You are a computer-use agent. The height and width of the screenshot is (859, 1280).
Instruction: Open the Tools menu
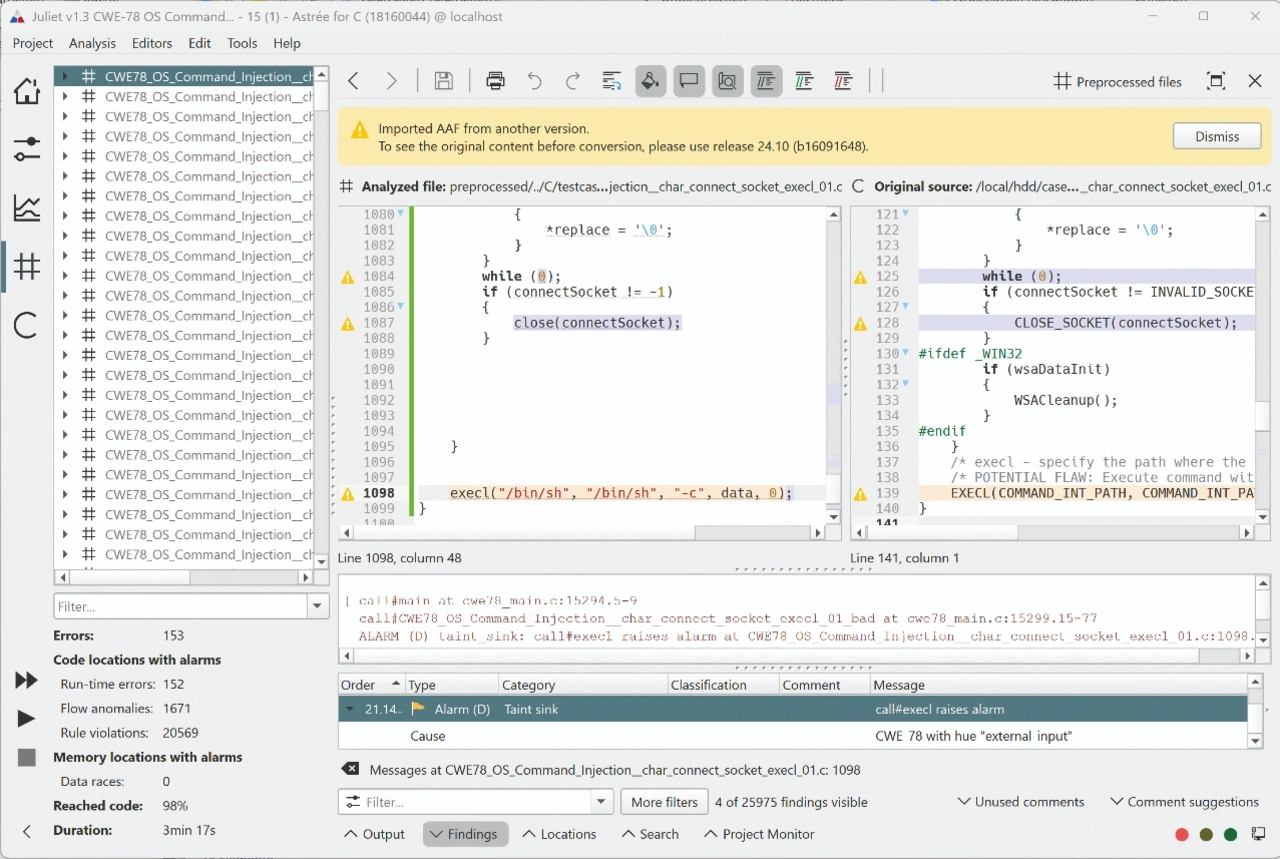[x=242, y=43]
